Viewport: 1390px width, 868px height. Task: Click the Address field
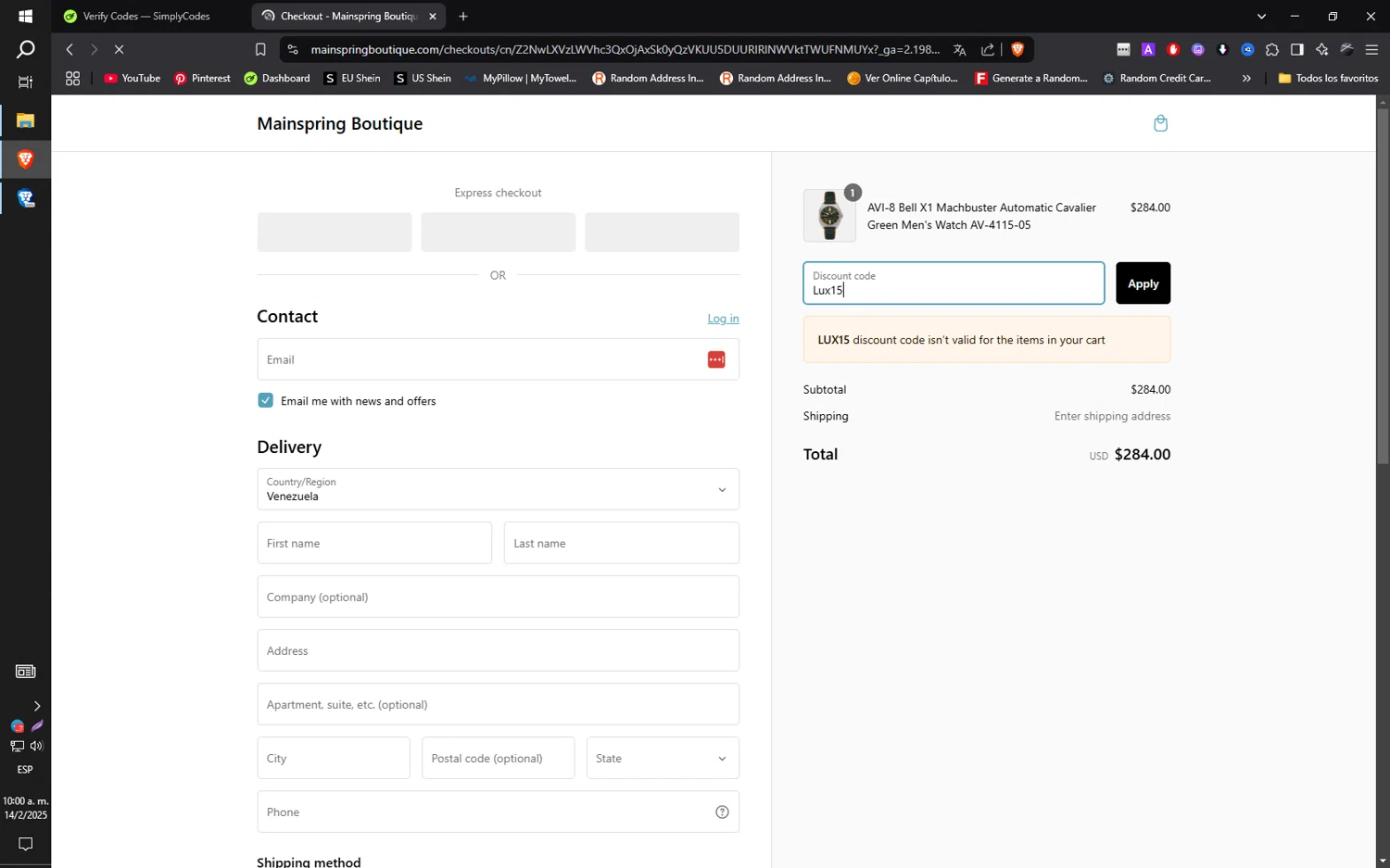[498, 650]
